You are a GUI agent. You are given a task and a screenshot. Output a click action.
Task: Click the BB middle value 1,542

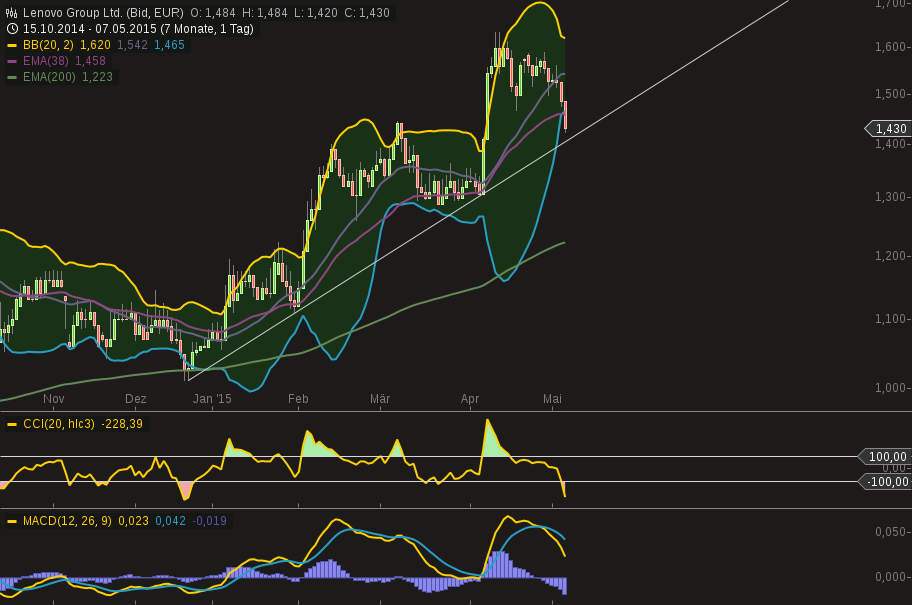coord(132,45)
